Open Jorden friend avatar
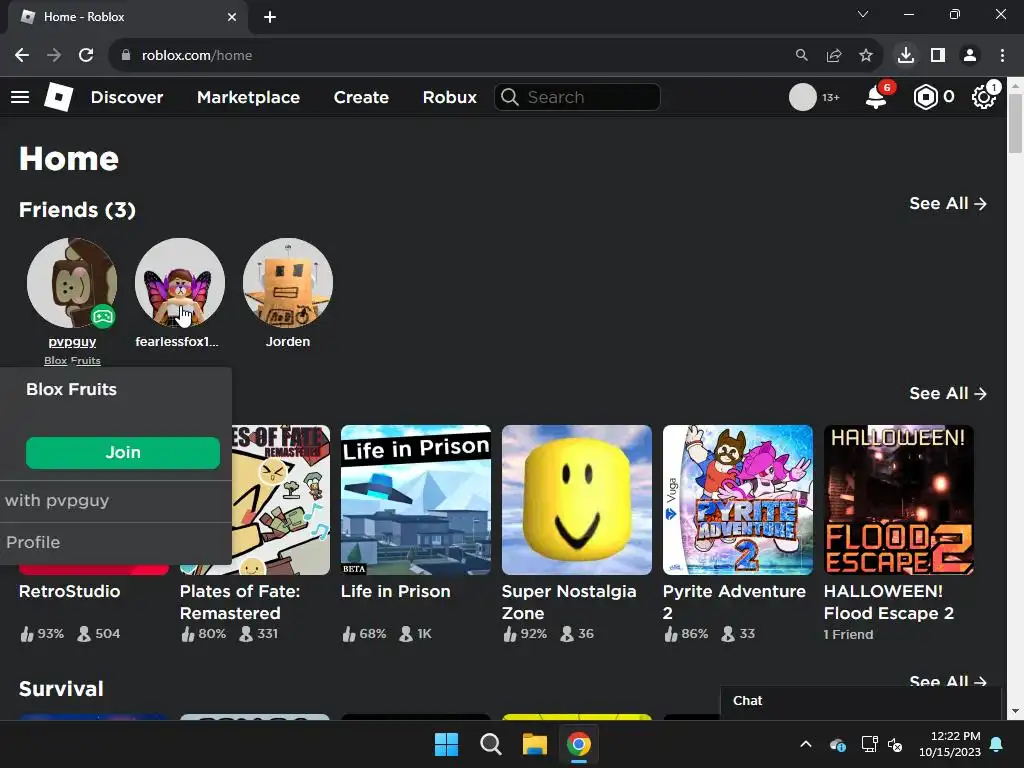 [287, 283]
